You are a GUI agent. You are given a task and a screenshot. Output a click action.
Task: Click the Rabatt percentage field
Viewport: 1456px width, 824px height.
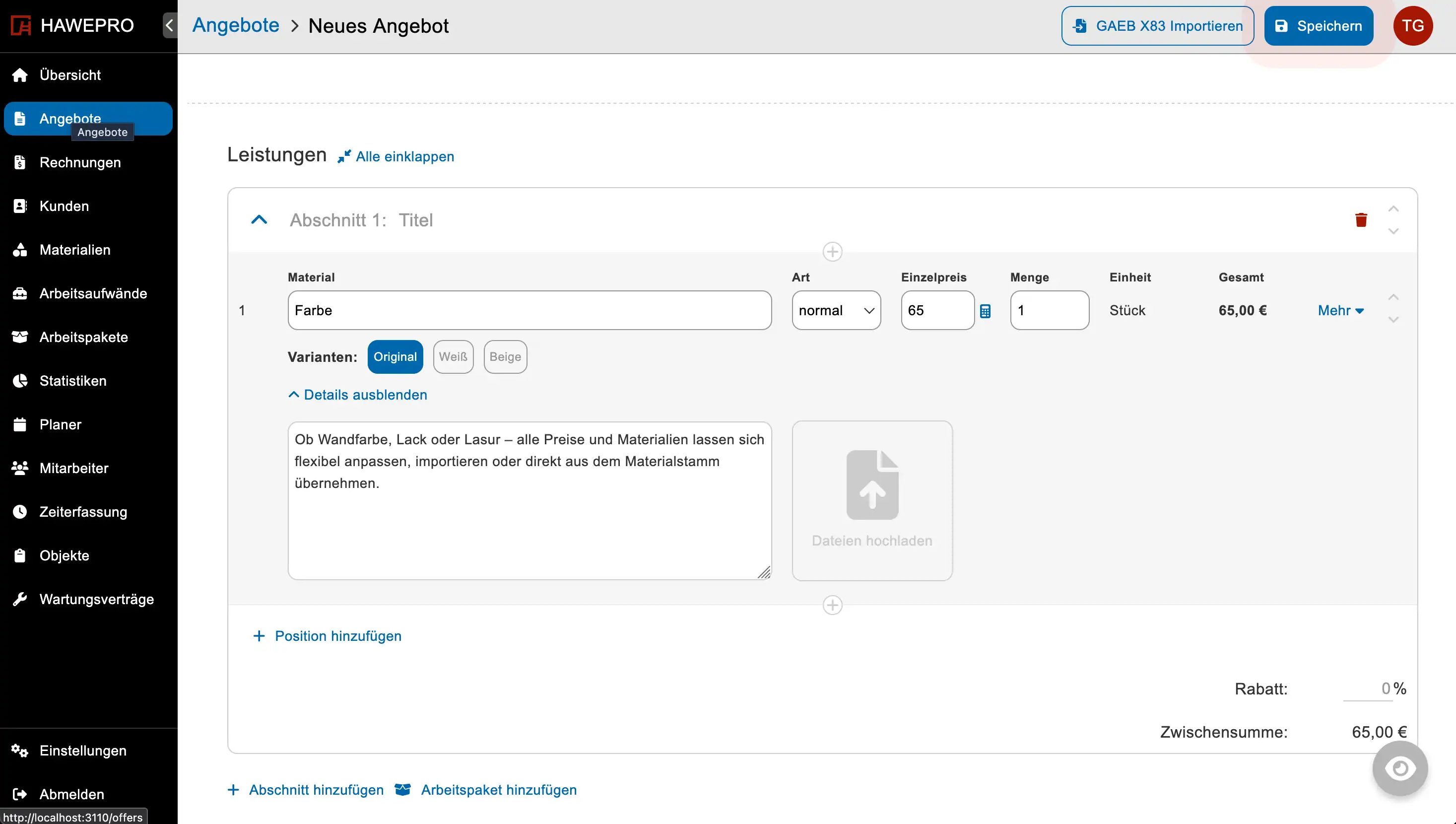click(1368, 688)
